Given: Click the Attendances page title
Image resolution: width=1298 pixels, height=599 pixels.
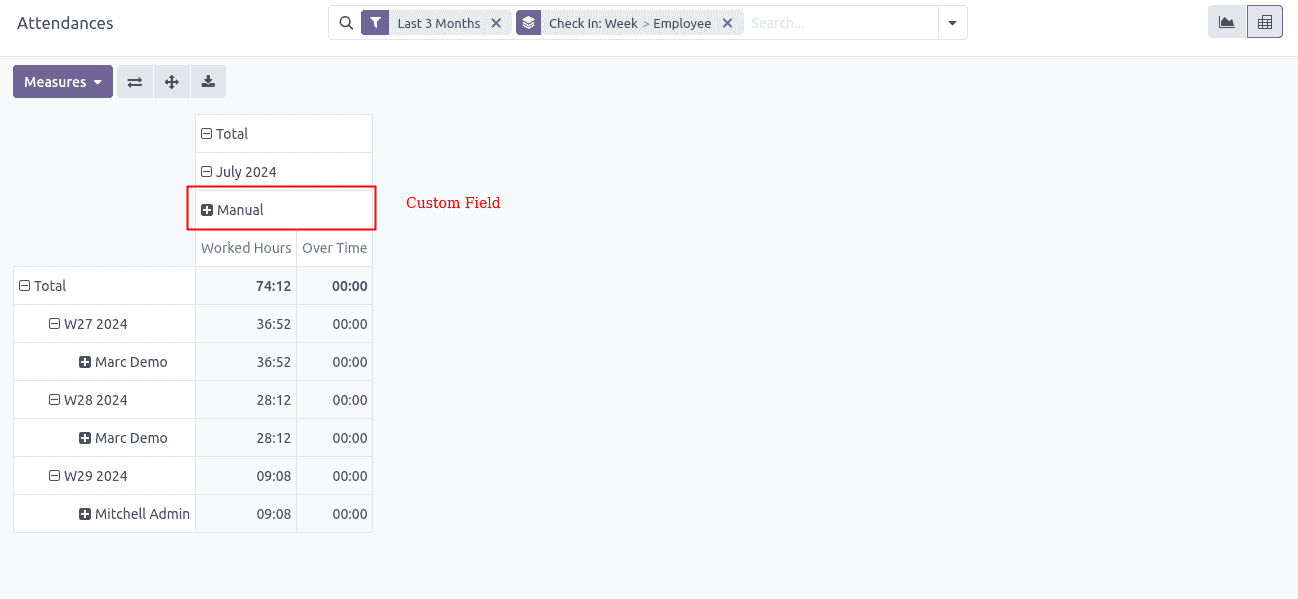Looking at the screenshot, I should pos(65,22).
